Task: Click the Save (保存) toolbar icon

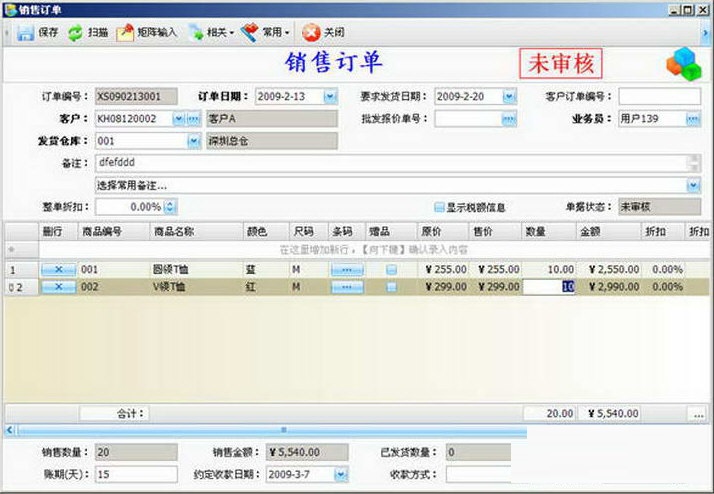Action: tap(26, 33)
